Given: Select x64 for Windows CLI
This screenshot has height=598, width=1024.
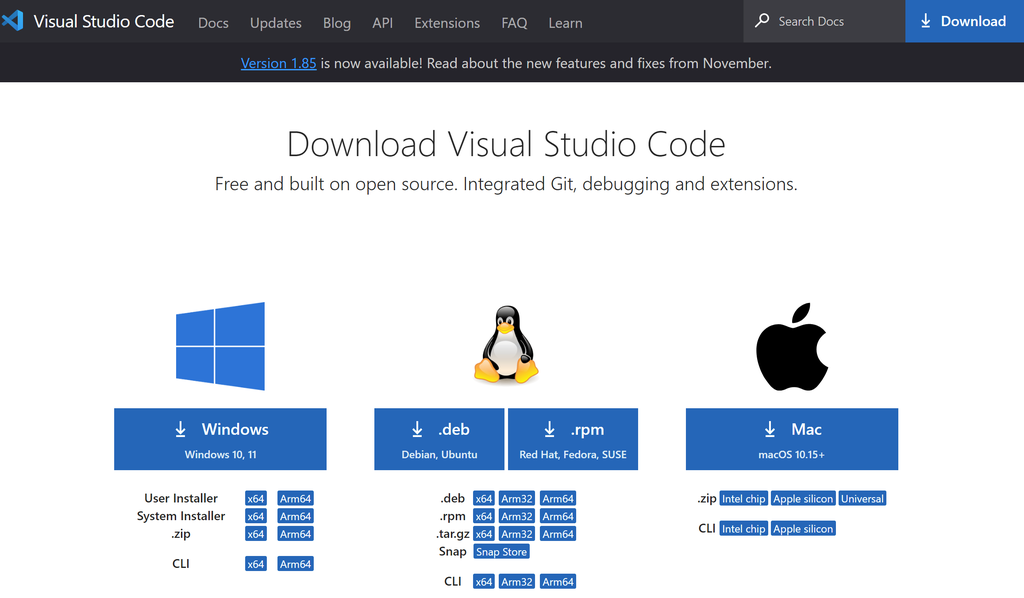Looking at the screenshot, I should (x=255, y=564).
